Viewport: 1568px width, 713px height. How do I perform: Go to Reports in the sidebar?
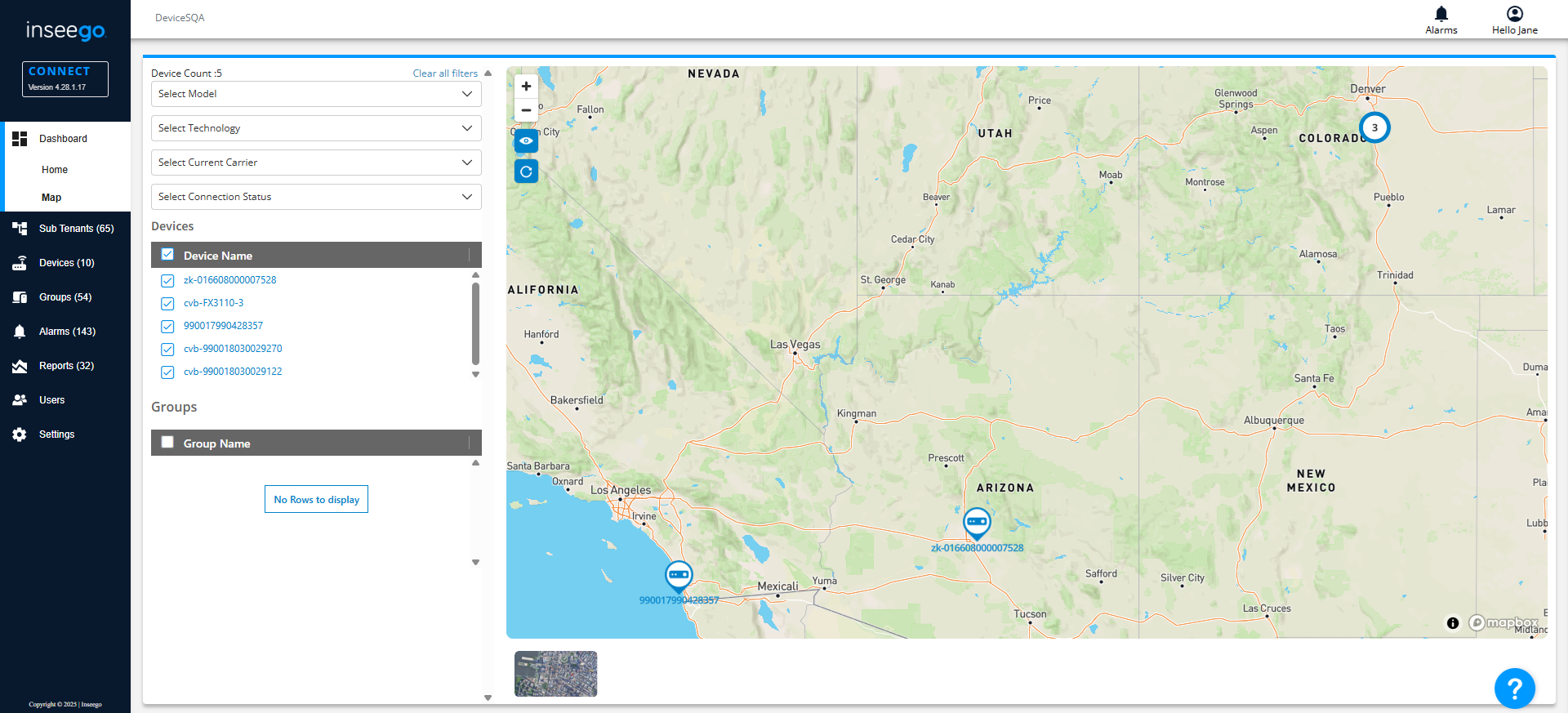66,366
